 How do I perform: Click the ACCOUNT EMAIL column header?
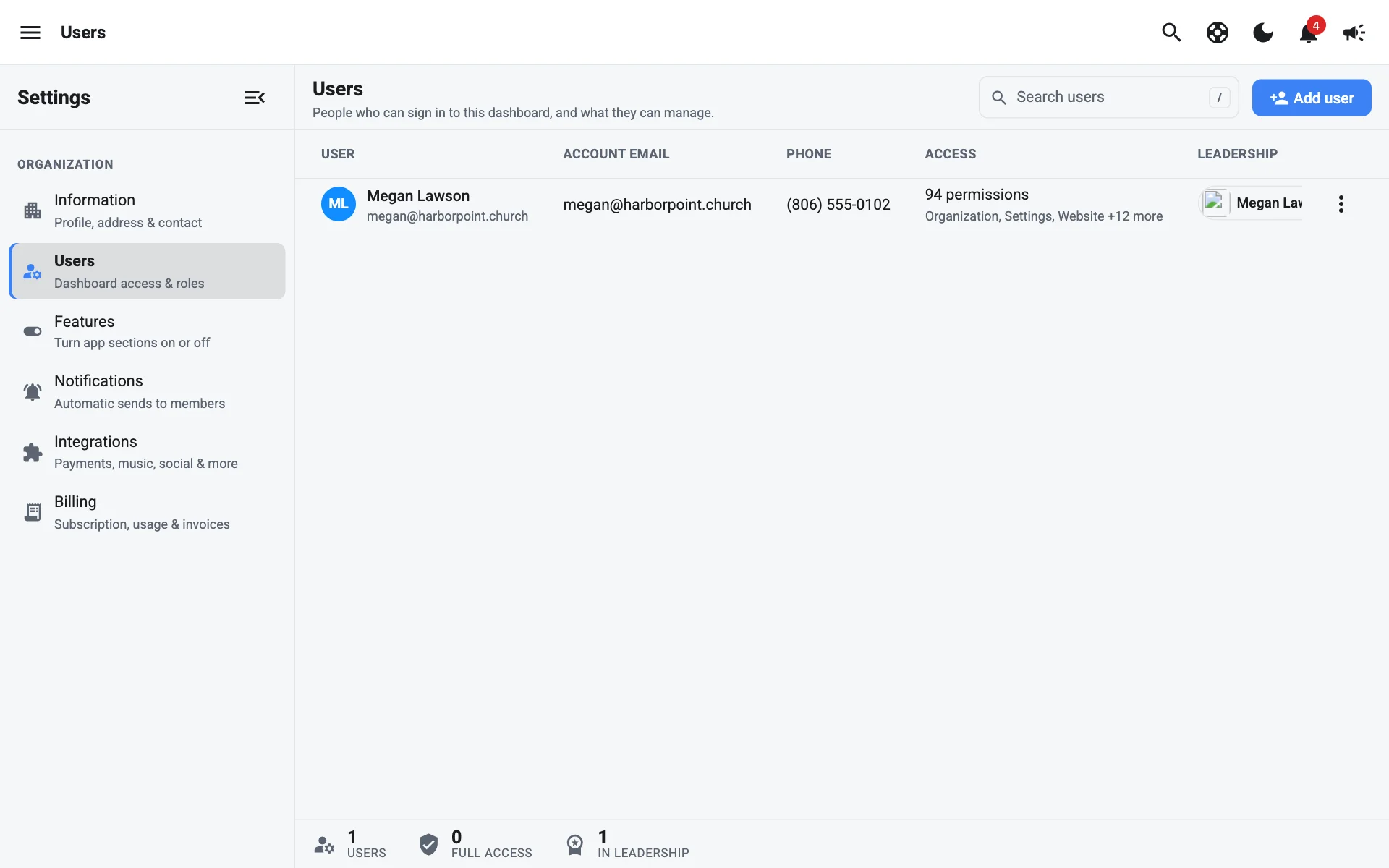(x=616, y=154)
